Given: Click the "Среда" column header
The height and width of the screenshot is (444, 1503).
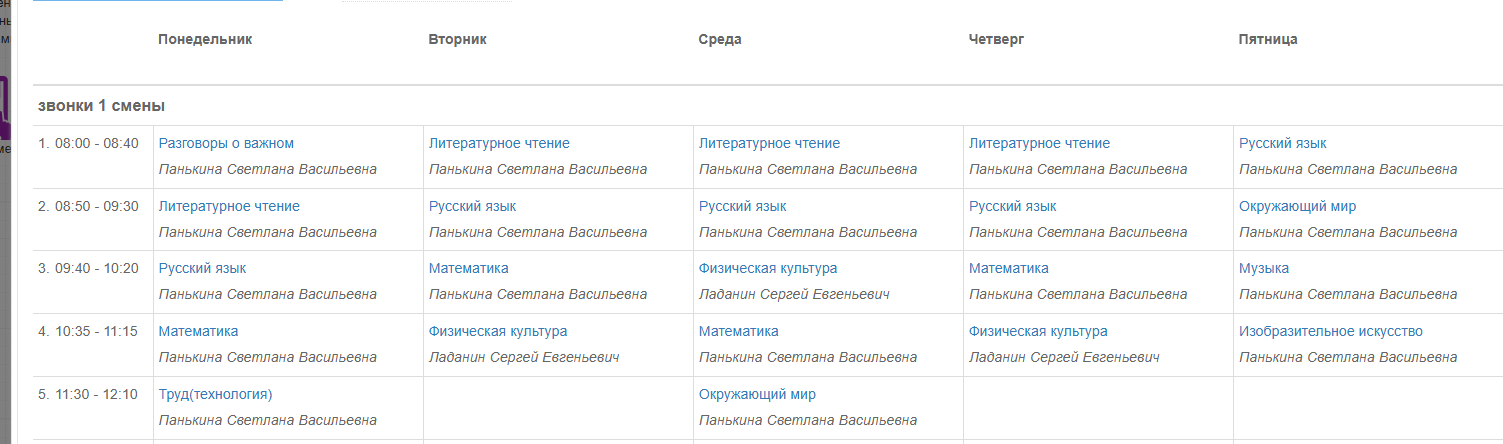Looking at the screenshot, I should point(720,39).
